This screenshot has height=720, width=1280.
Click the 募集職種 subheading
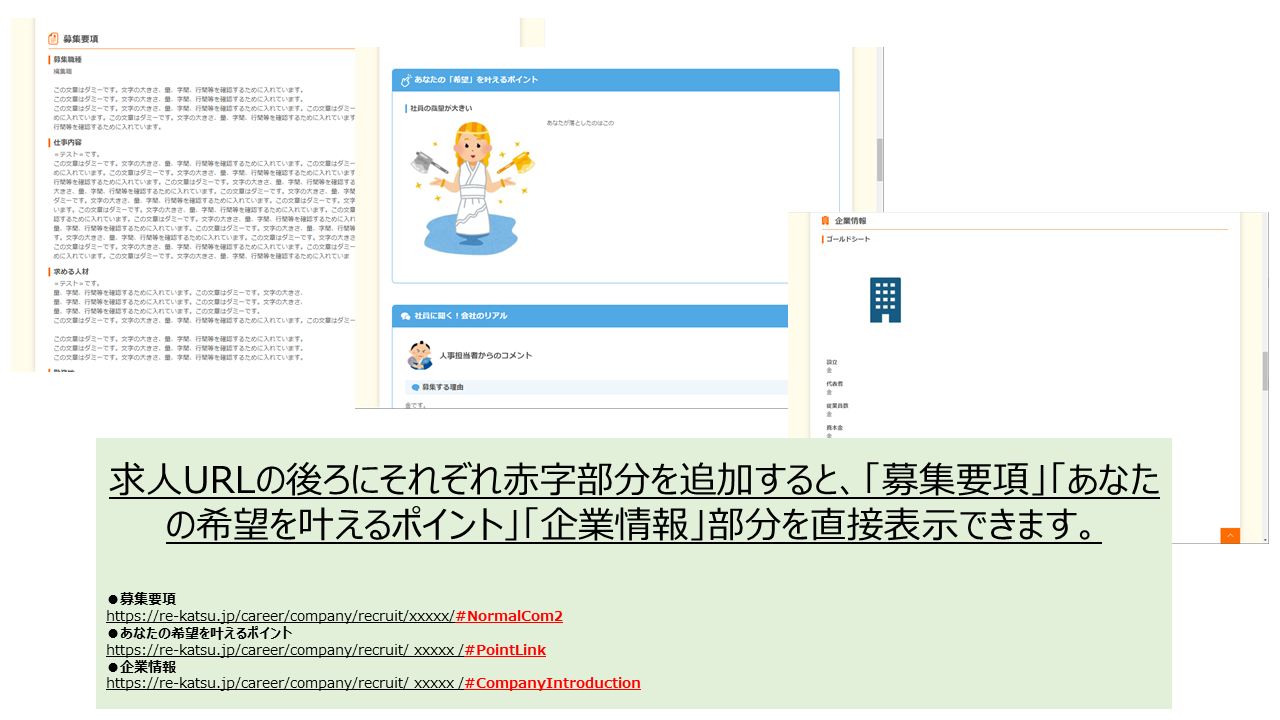pos(68,60)
